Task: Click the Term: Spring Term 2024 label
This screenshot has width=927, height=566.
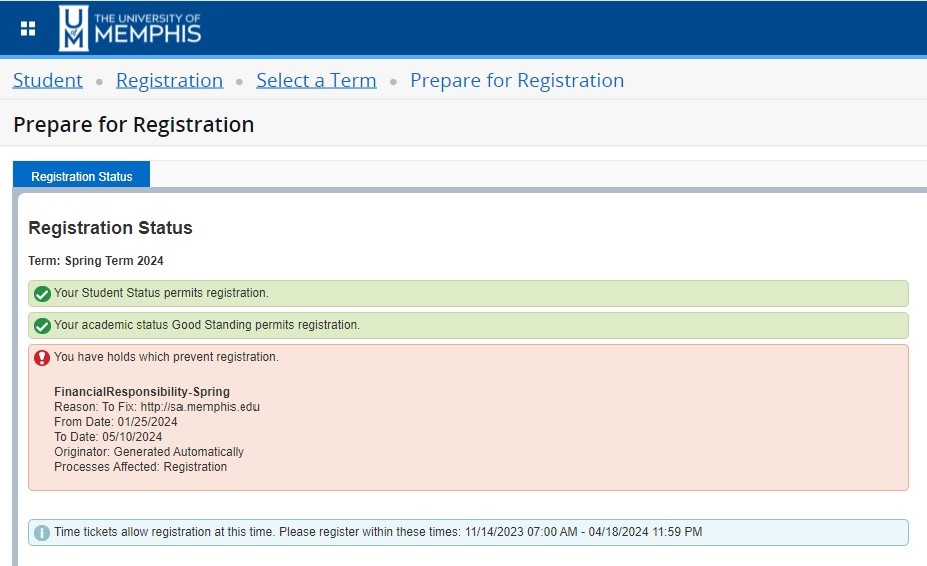Action: [x=96, y=261]
